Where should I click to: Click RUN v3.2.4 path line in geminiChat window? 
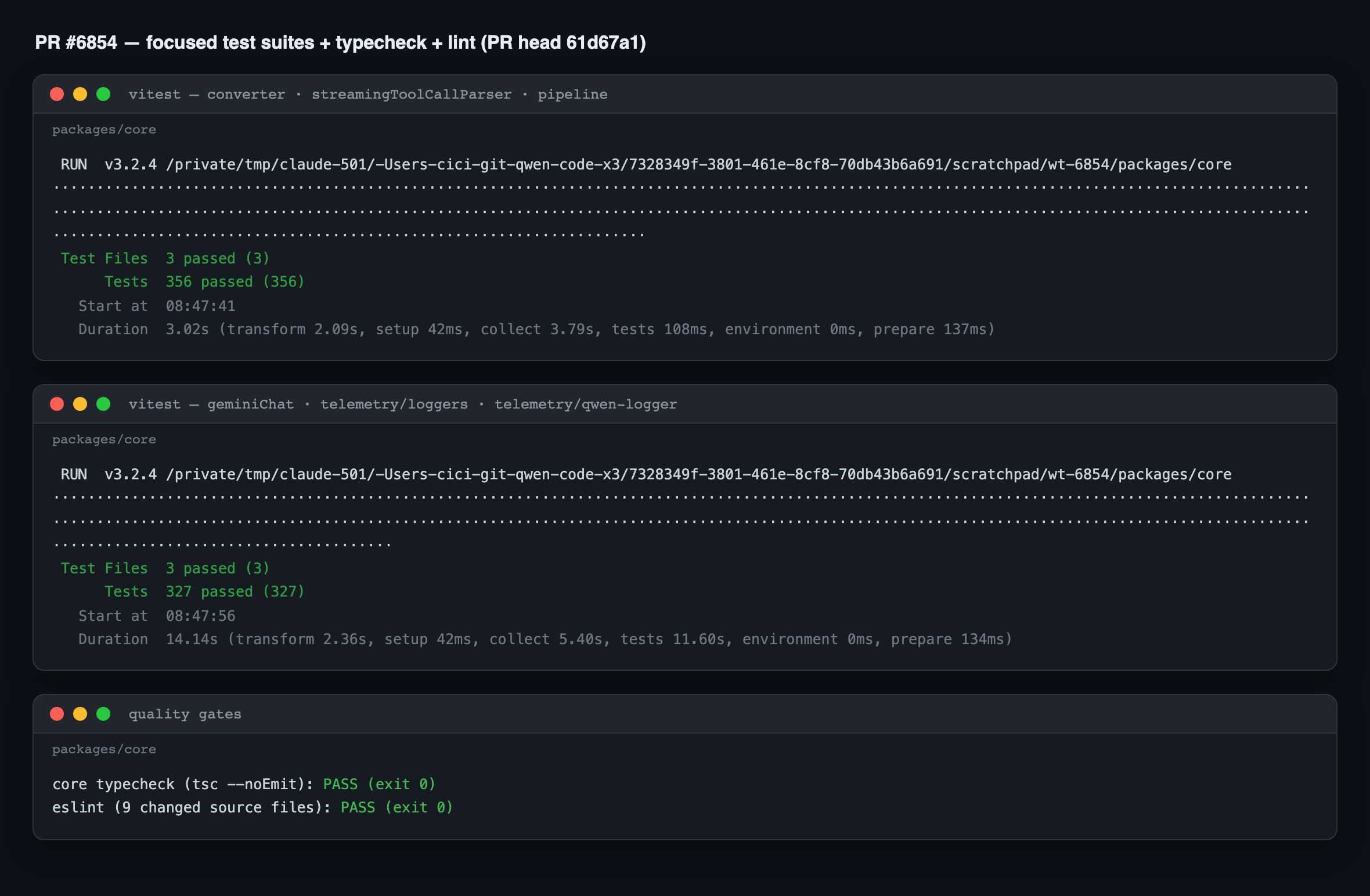[x=646, y=475]
